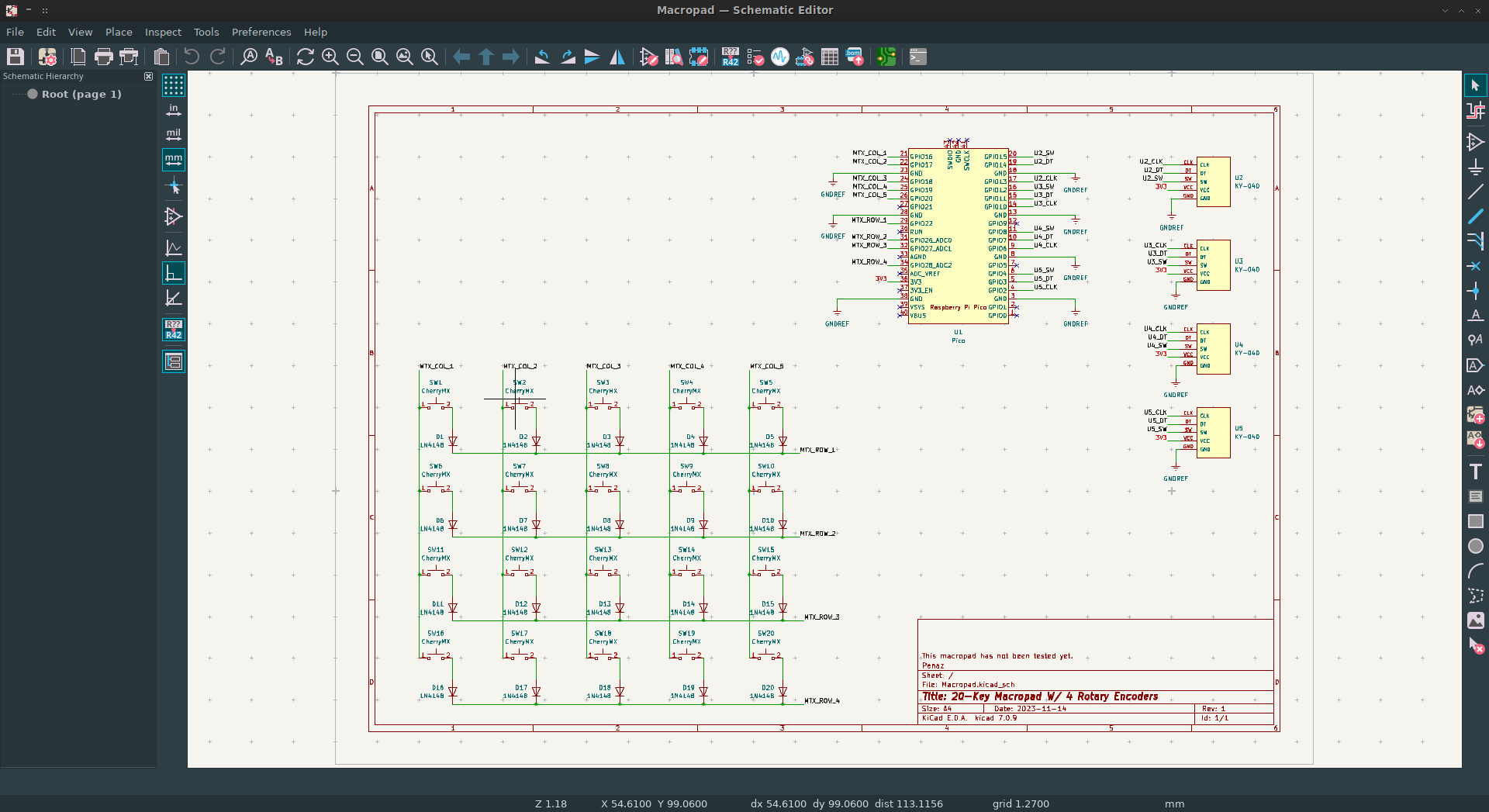Set 90-degree wire drawing mode
1489x812 pixels.
pyautogui.click(x=174, y=273)
